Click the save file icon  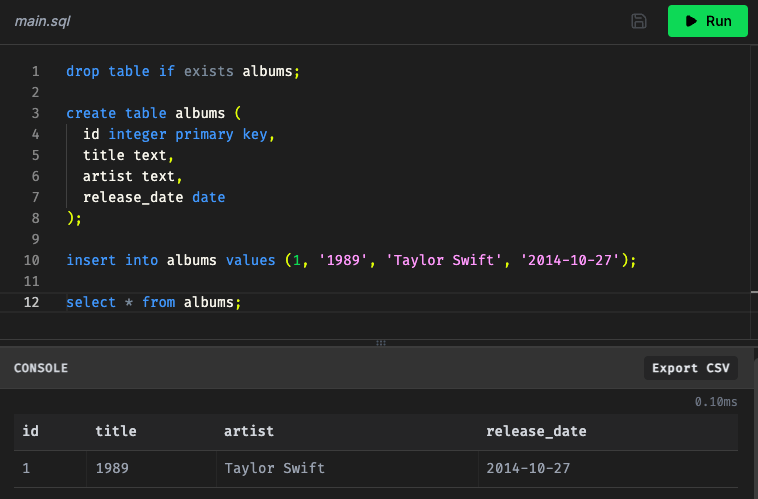point(639,21)
